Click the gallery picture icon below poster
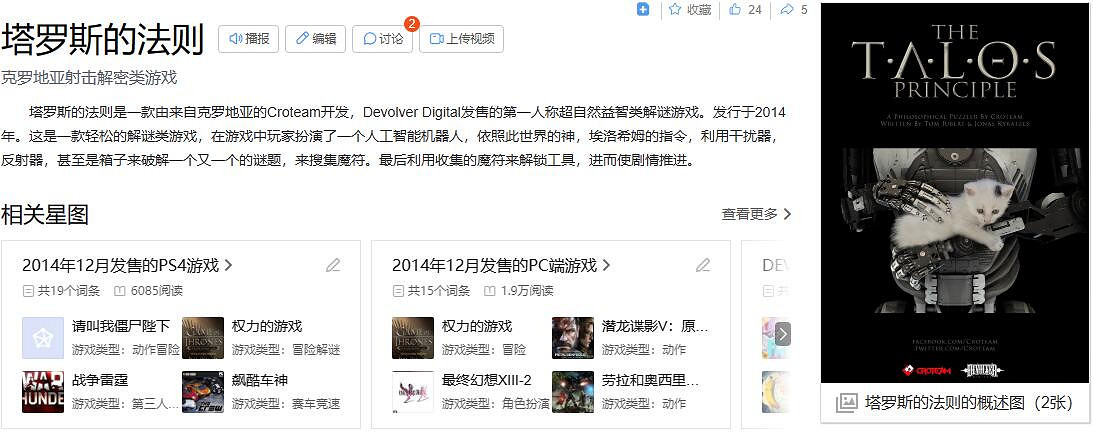Screen dimensions: 1093x432 pyautogui.click(x=846, y=403)
